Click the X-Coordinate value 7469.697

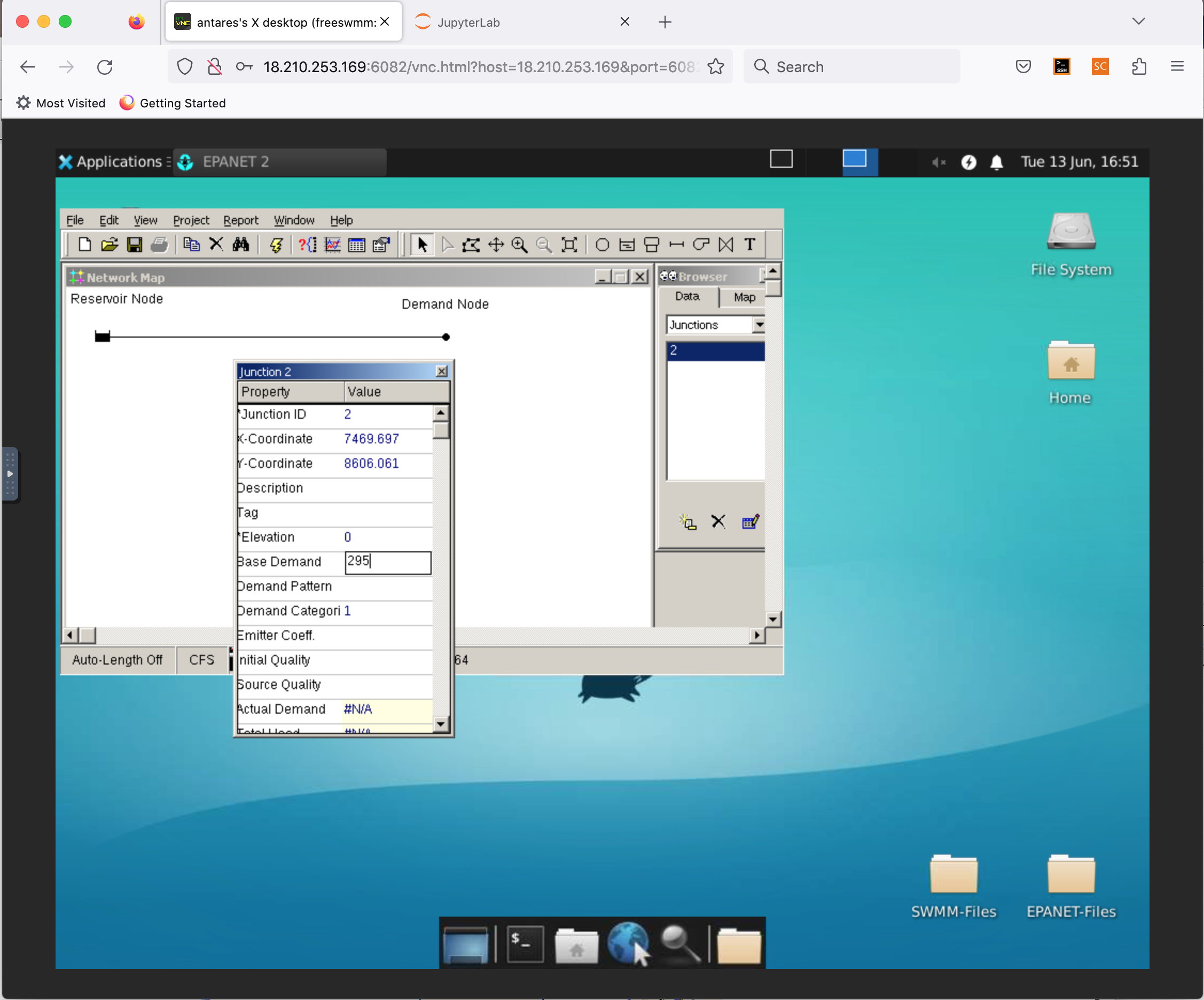[371, 439]
